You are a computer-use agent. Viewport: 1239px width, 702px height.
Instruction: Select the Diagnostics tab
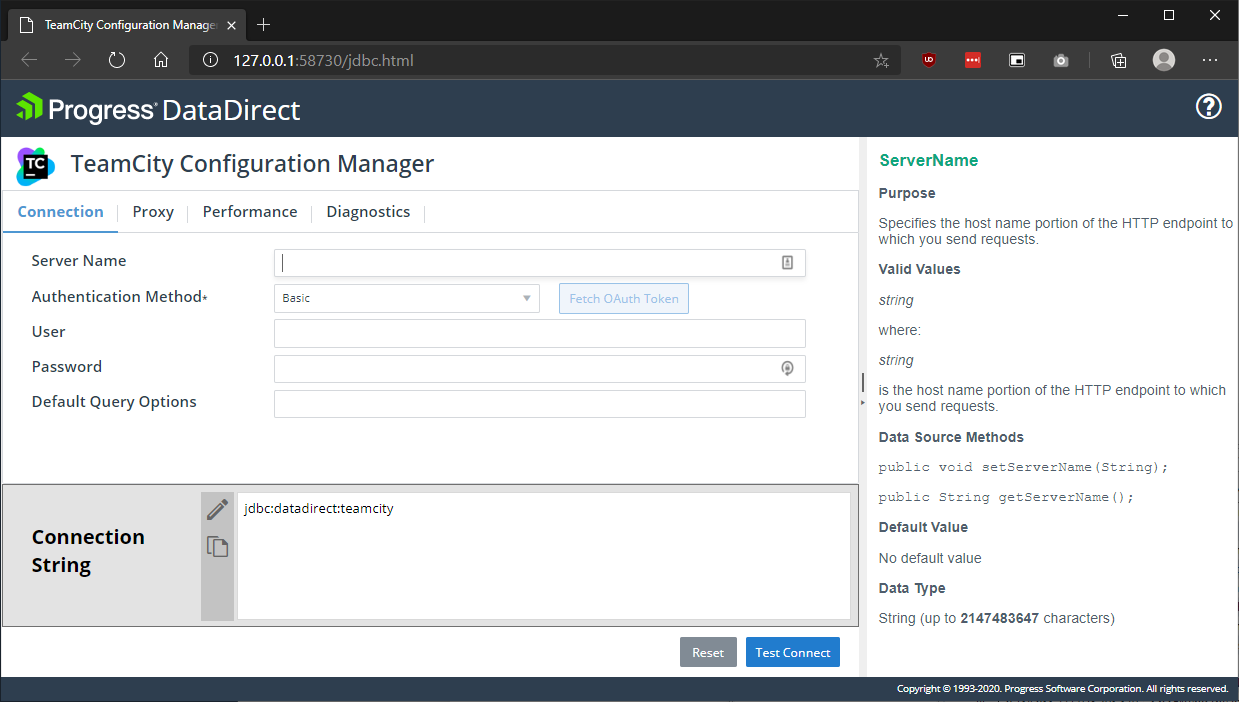[368, 212]
